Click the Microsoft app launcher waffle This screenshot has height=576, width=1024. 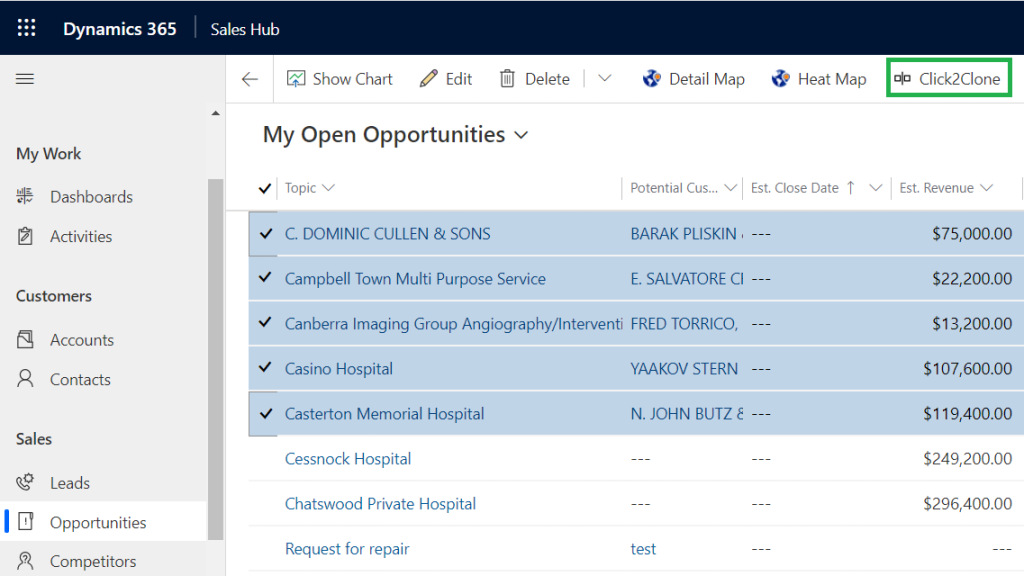(x=26, y=27)
